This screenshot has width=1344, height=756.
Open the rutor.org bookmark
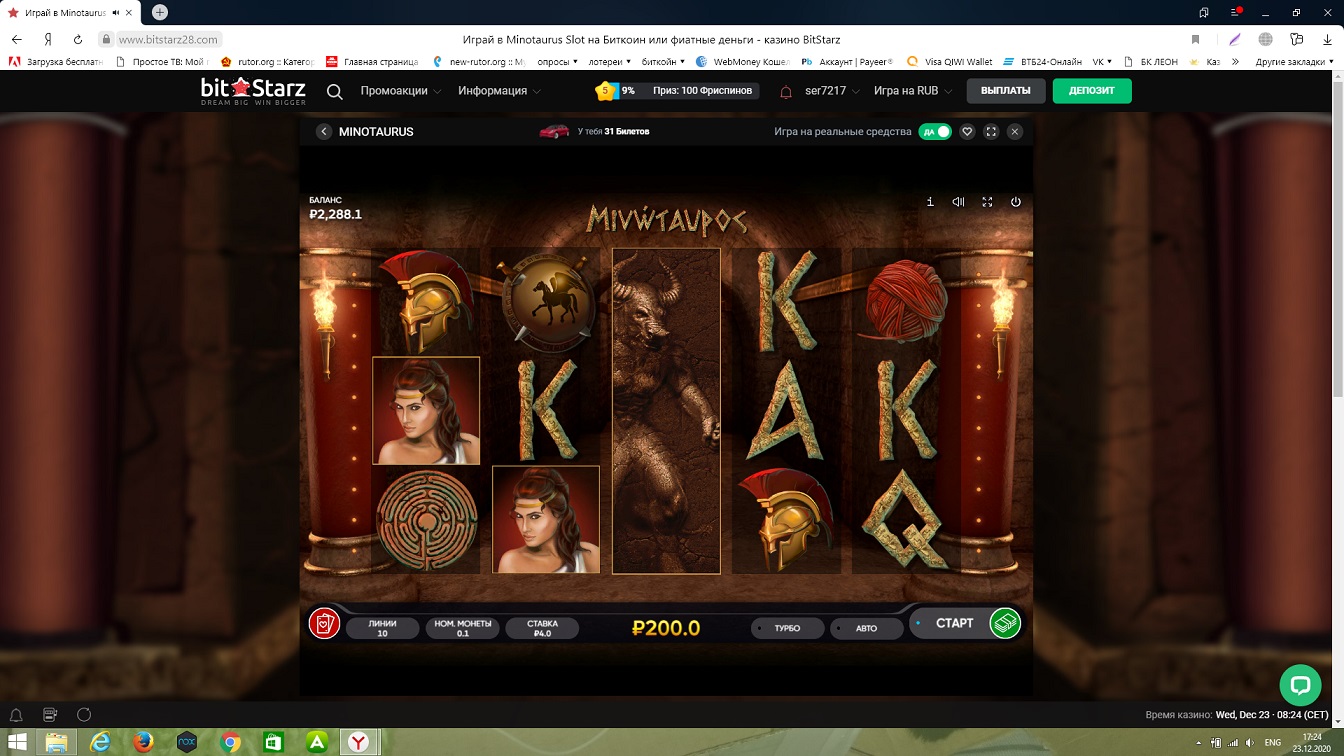click(267, 62)
